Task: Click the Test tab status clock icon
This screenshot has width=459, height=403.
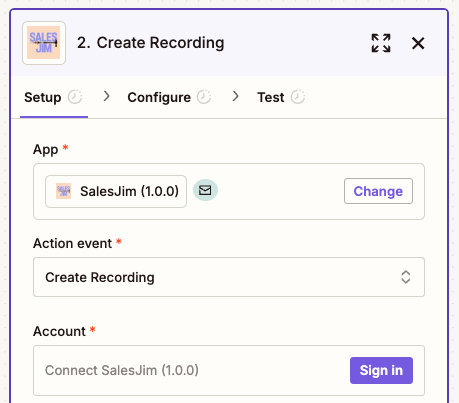Action: (x=298, y=97)
